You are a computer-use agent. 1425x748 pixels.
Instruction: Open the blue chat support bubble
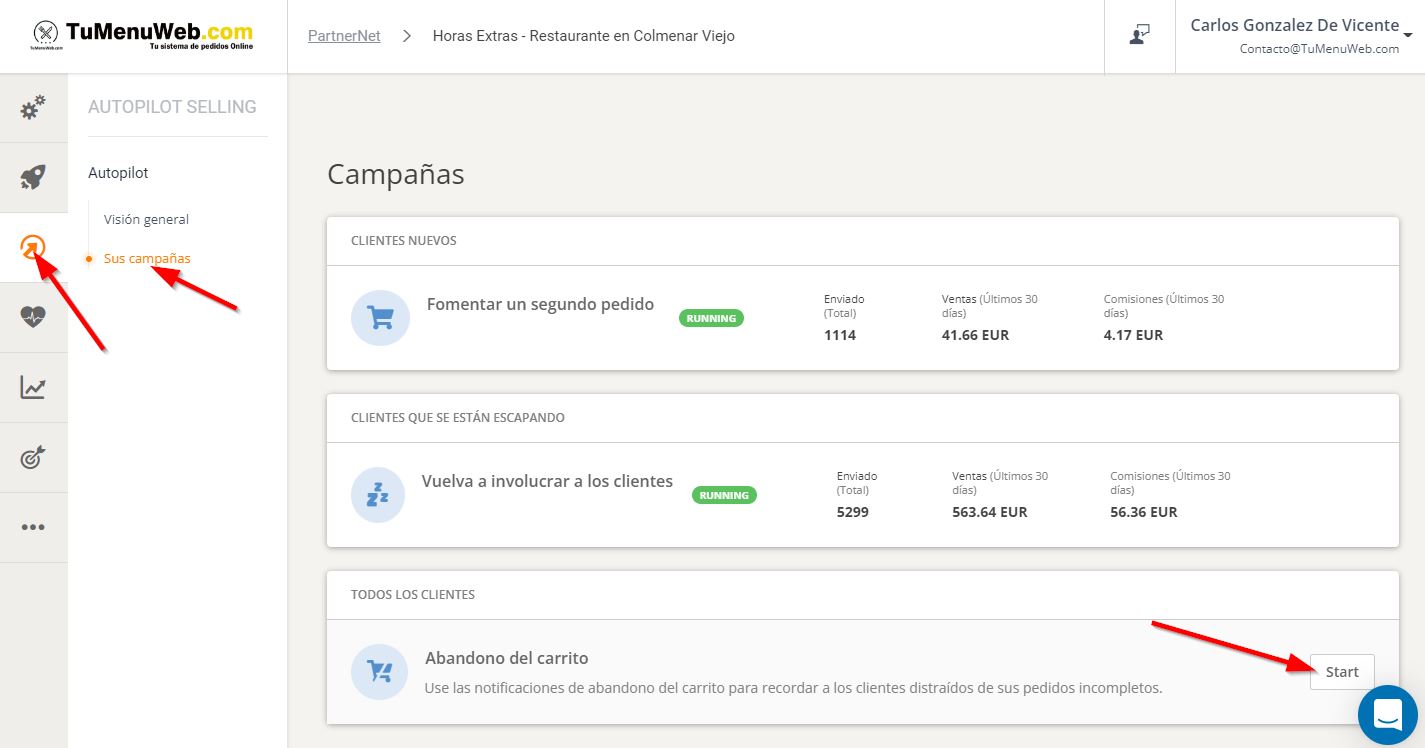(x=1388, y=715)
